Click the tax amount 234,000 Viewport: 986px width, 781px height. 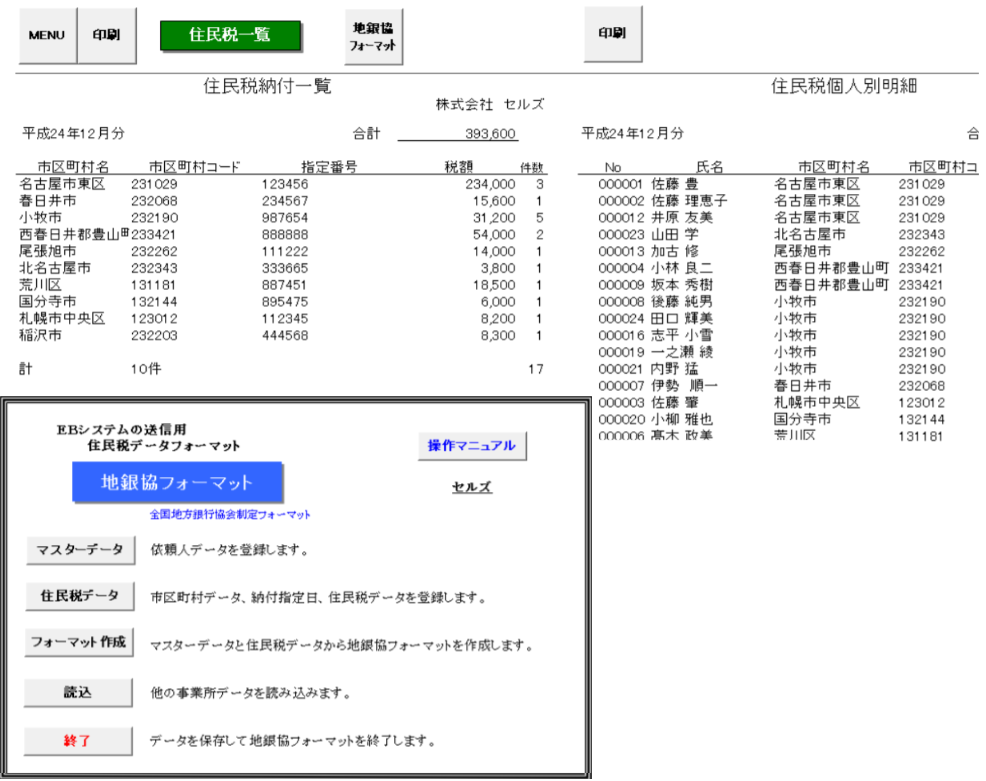click(490, 184)
